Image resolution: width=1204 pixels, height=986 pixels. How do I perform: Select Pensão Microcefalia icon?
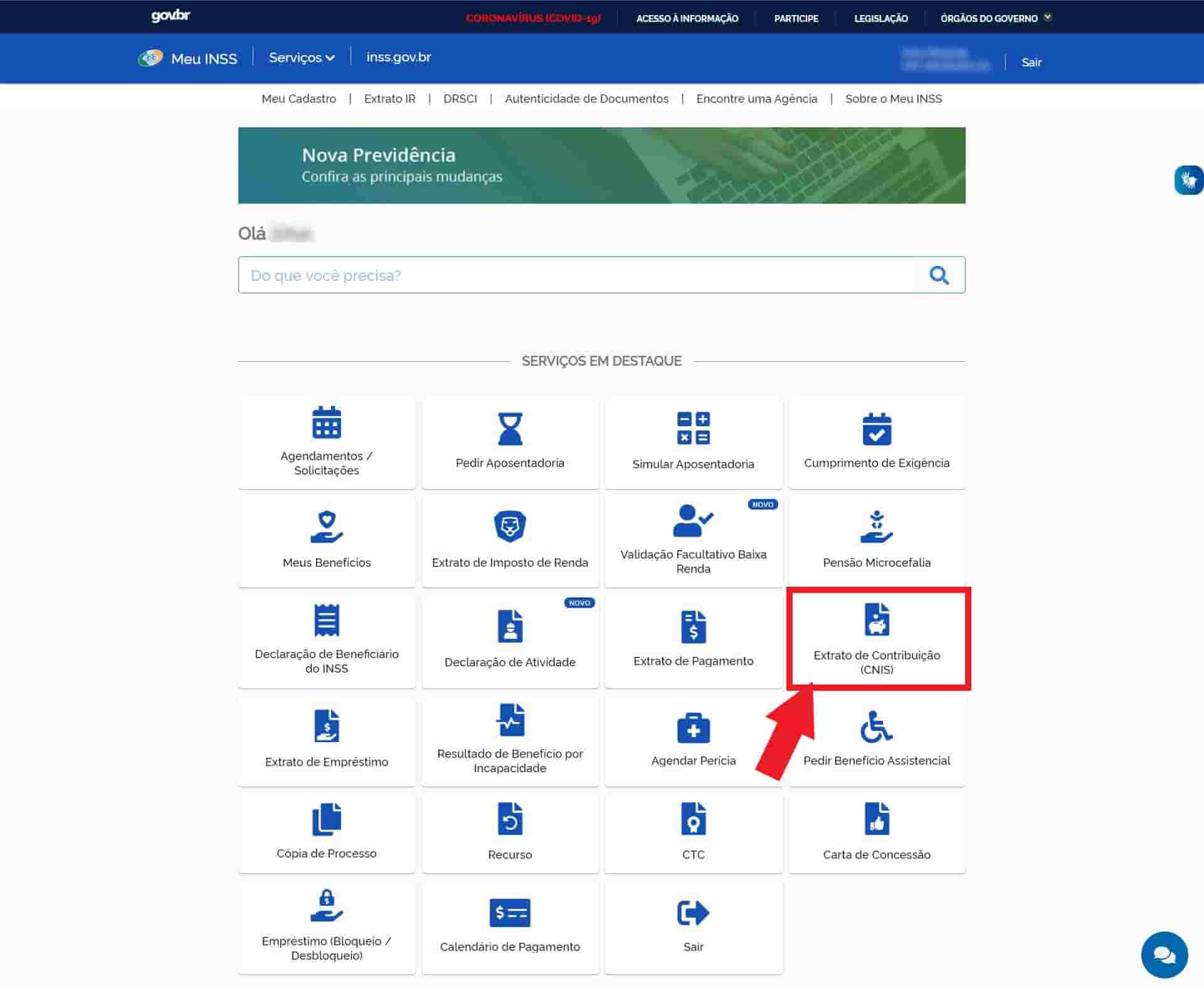[x=877, y=527]
